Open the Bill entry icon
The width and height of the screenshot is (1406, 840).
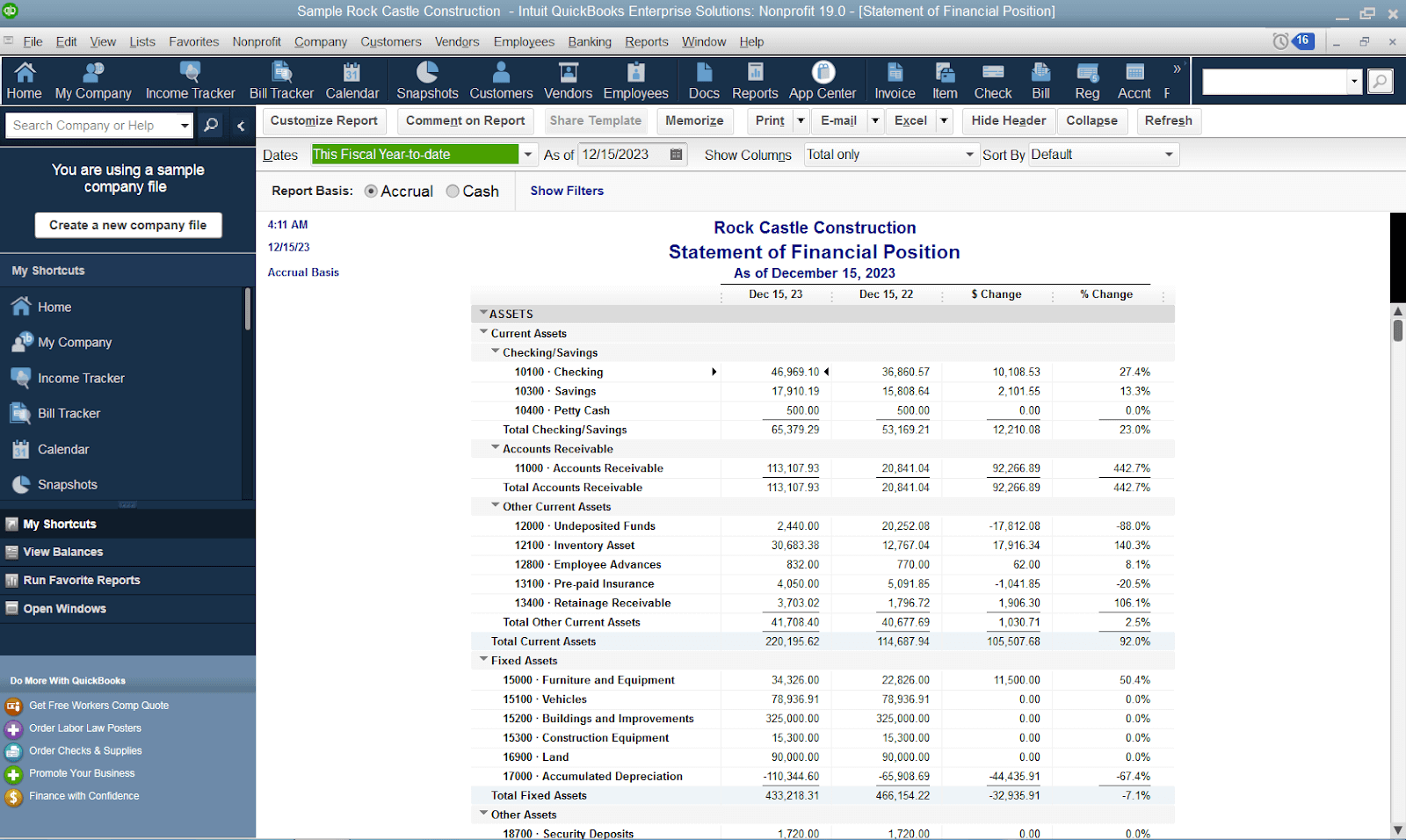click(x=1041, y=81)
